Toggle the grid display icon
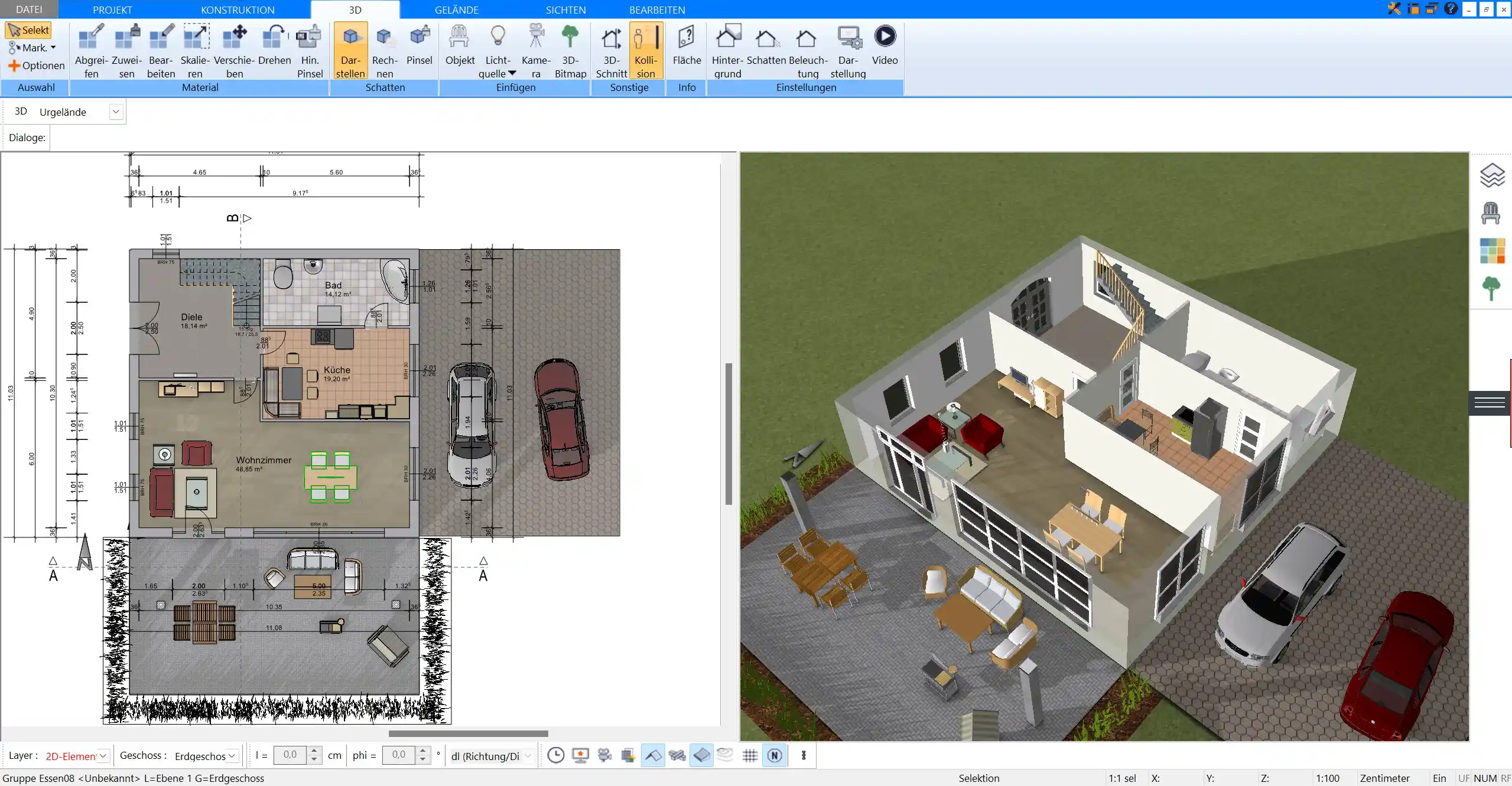This screenshot has height=786, width=1512. pos(750,755)
